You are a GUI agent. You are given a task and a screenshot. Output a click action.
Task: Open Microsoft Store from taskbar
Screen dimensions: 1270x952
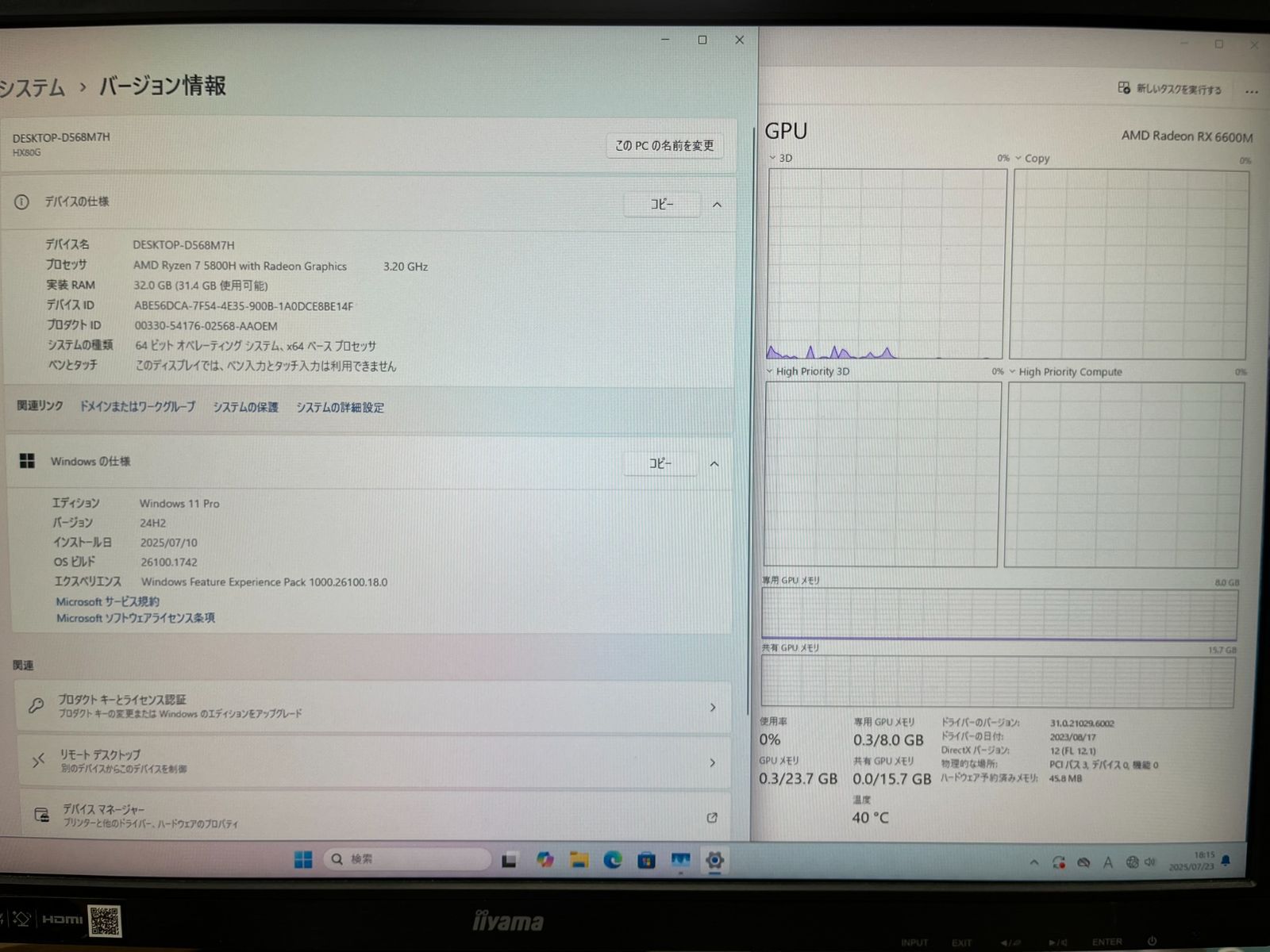pos(647,860)
